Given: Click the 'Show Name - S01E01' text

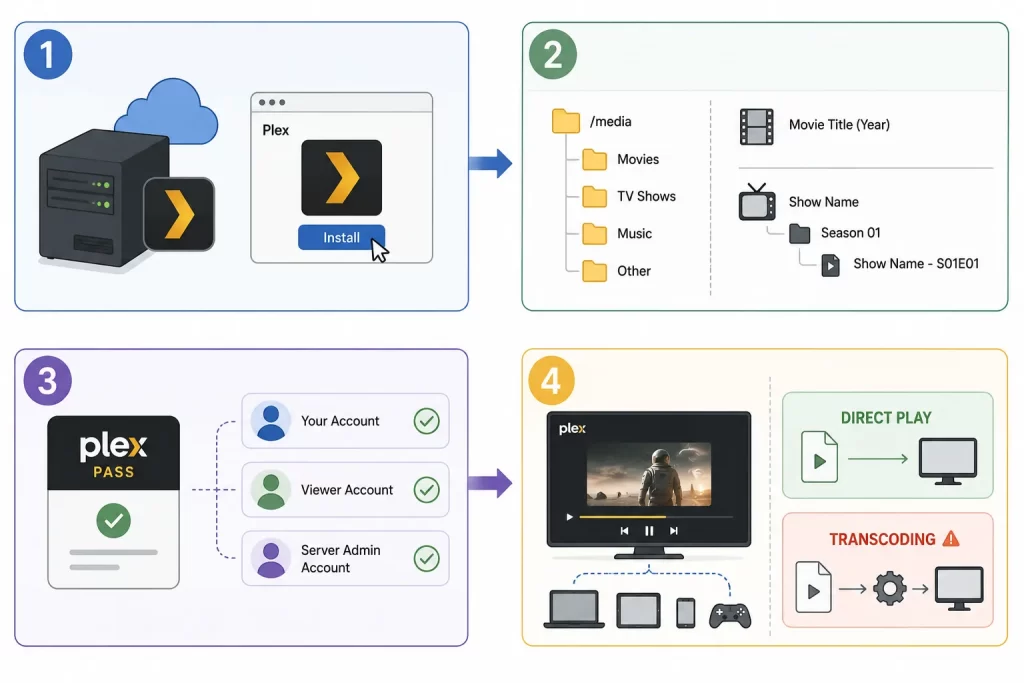Looking at the screenshot, I should tap(916, 264).
